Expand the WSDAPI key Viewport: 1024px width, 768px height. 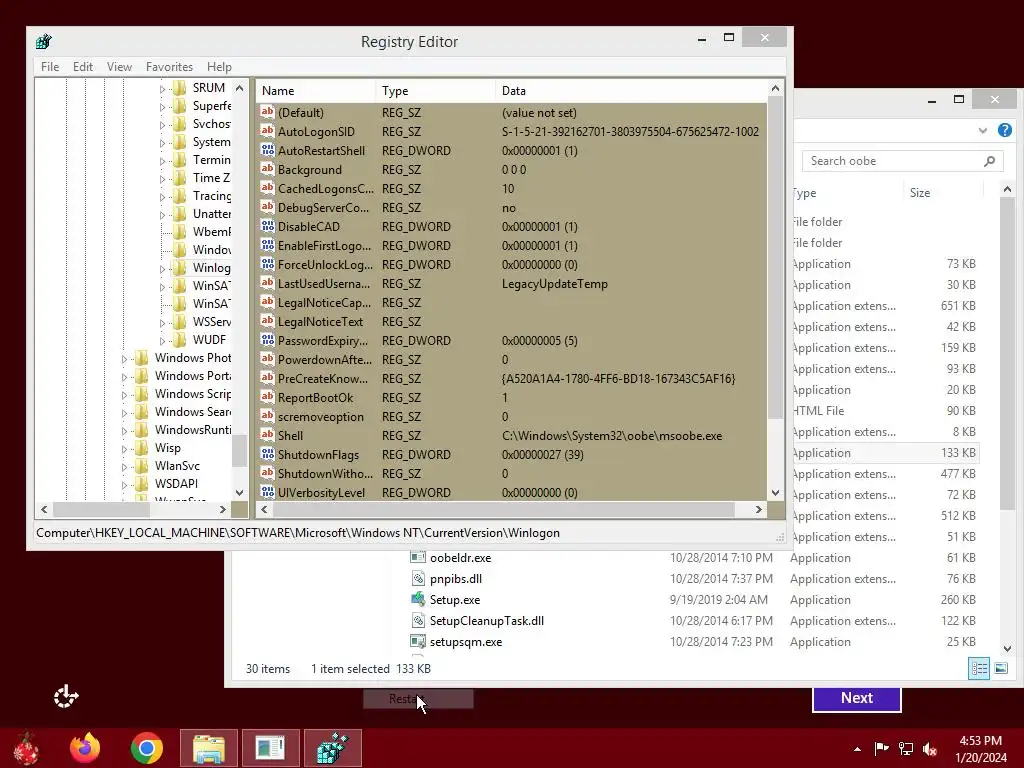[x=124, y=485]
